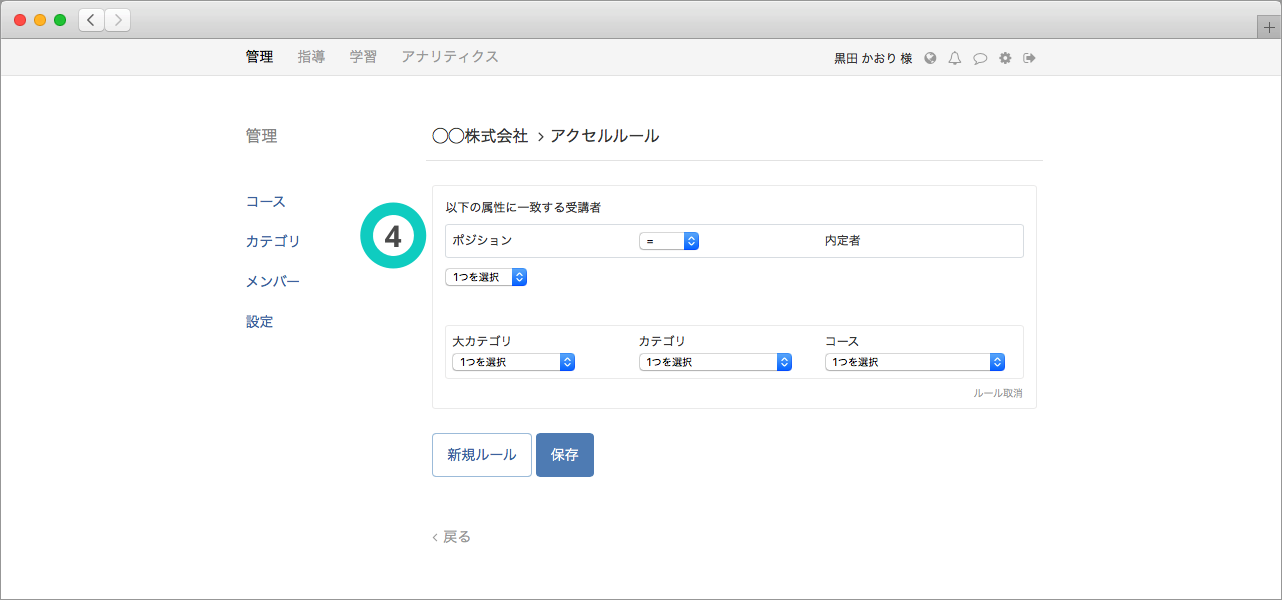This screenshot has height=600, width=1282.
Task: Open notifications via the bell icon
Action: coord(955,58)
